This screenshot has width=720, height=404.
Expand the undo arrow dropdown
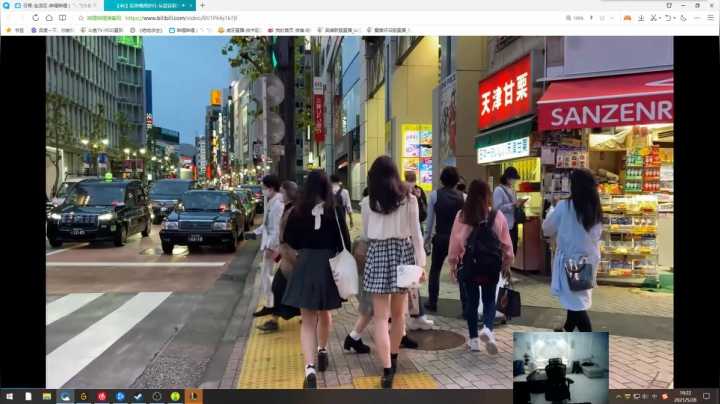(674, 18)
